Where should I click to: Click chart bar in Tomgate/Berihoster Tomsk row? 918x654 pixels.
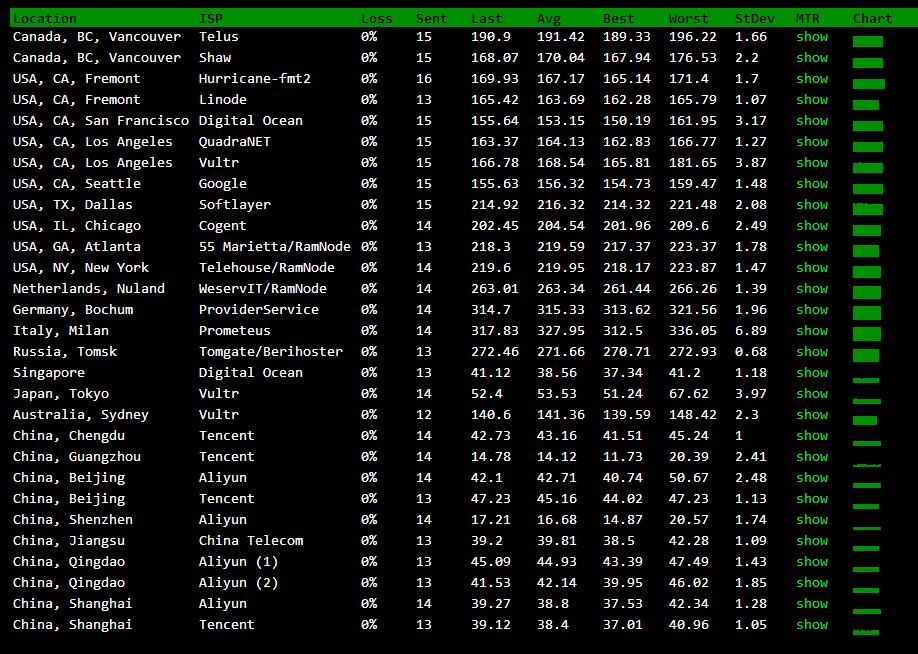pyautogui.click(x=865, y=355)
